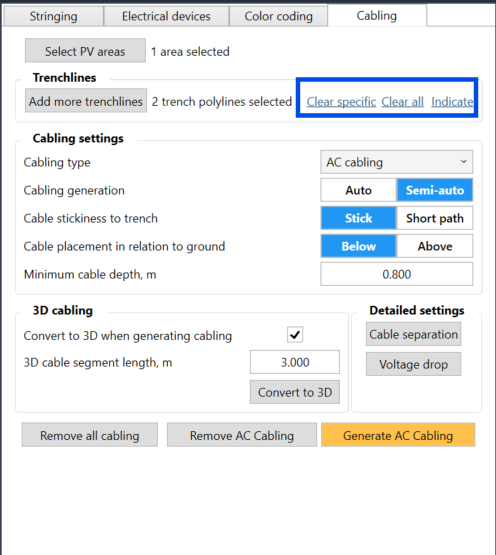Viewport: 496px width, 555px height.
Task: Click the Indicate trenchlines link
Action: click(x=452, y=102)
